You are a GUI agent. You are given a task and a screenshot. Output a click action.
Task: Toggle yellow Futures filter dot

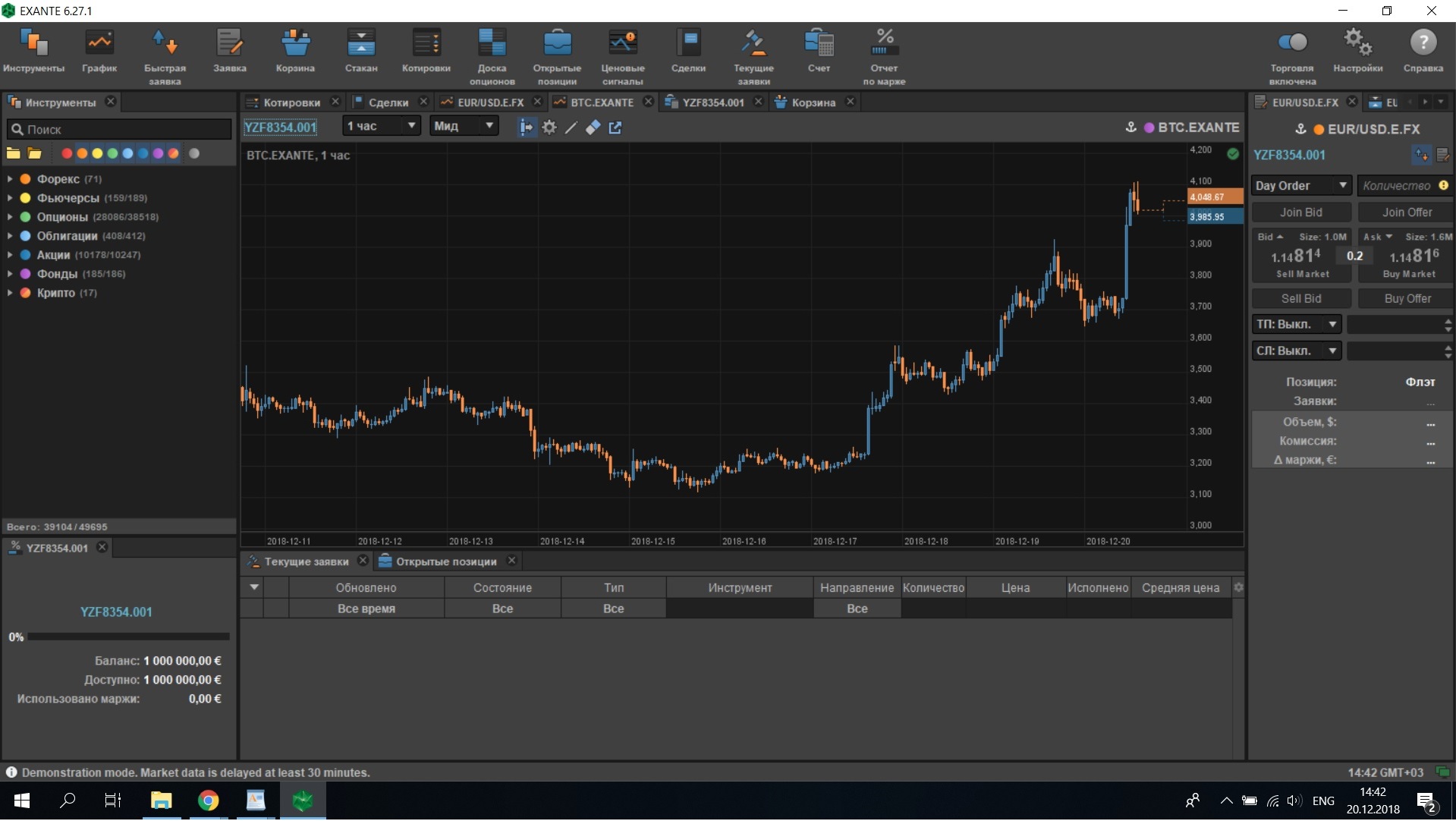(x=97, y=153)
